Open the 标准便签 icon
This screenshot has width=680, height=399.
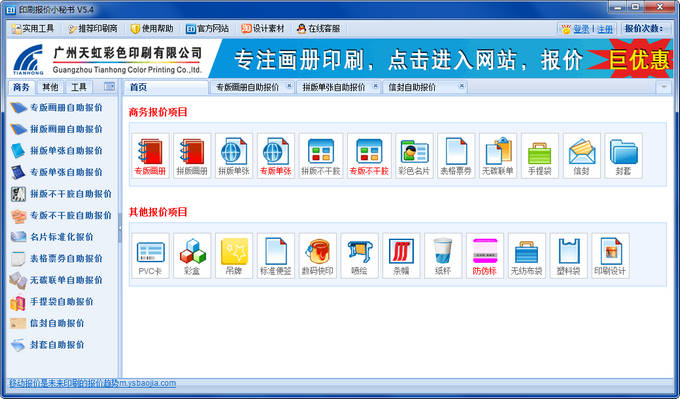(x=276, y=256)
